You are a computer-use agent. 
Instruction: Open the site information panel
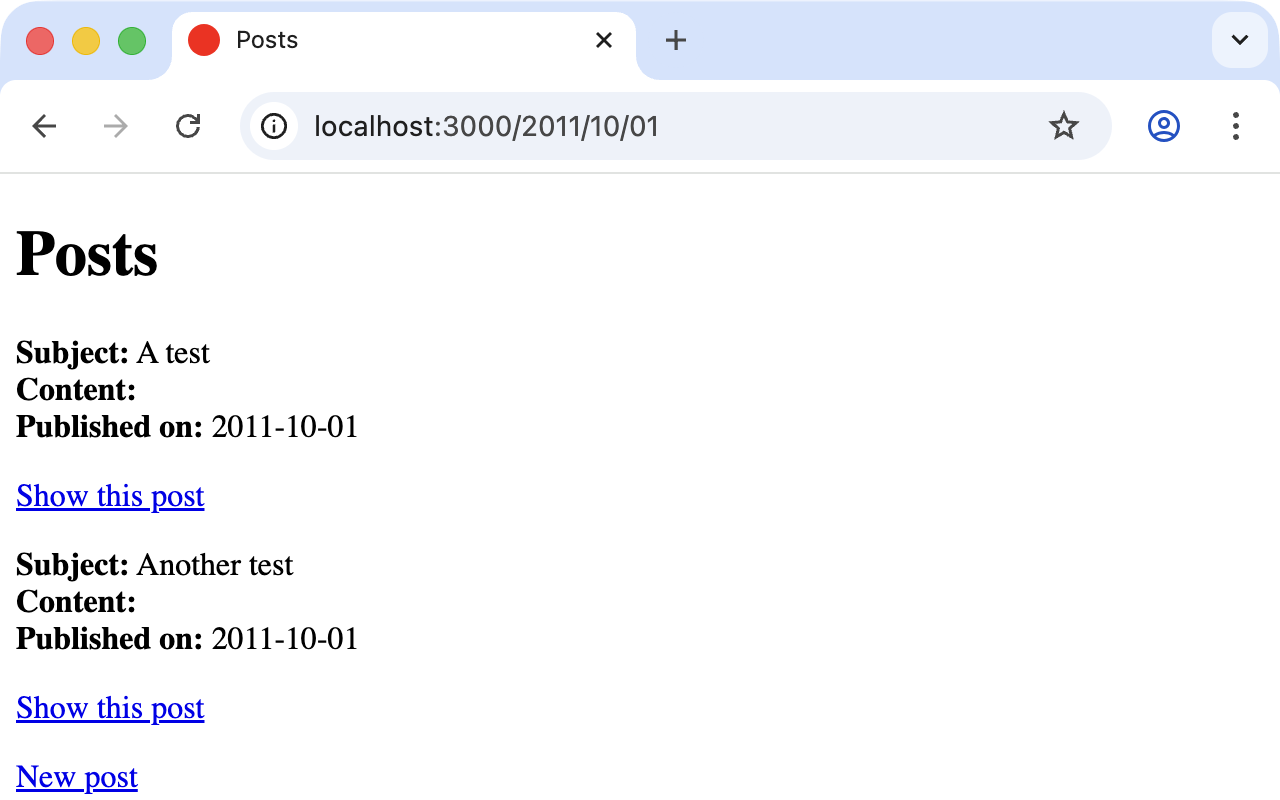click(x=273, y=126)
